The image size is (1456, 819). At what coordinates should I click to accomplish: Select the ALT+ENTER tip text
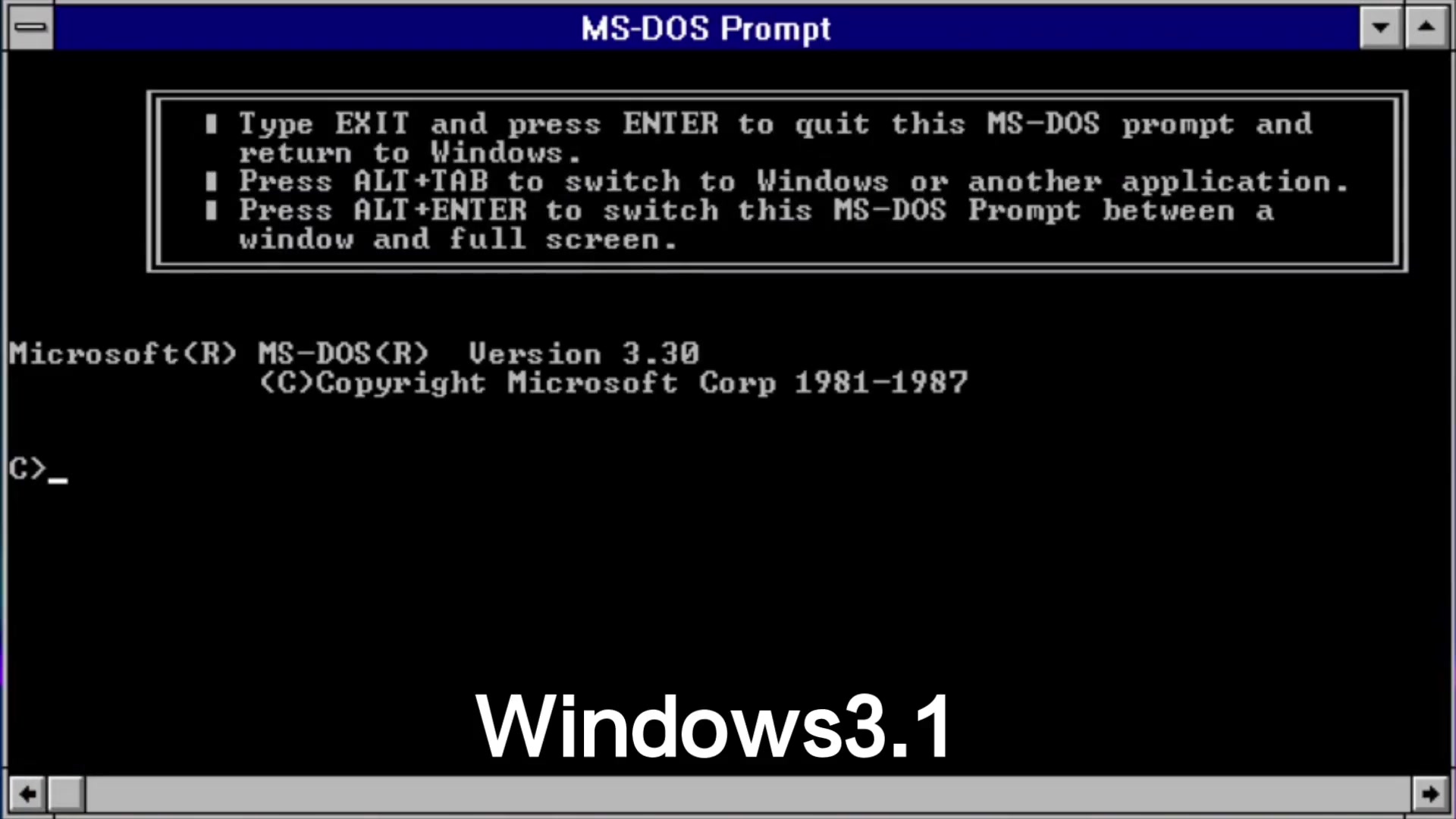755,225
